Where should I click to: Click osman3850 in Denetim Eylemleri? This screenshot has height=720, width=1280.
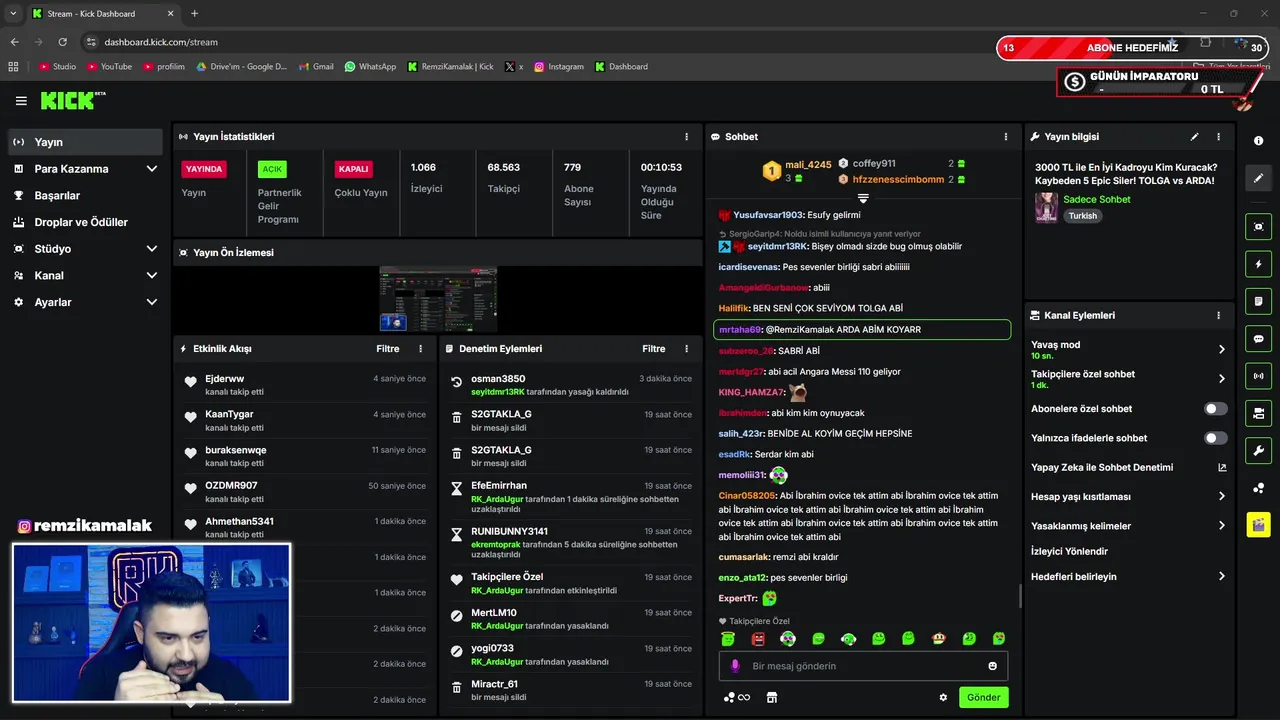click(x=498, y=379)
